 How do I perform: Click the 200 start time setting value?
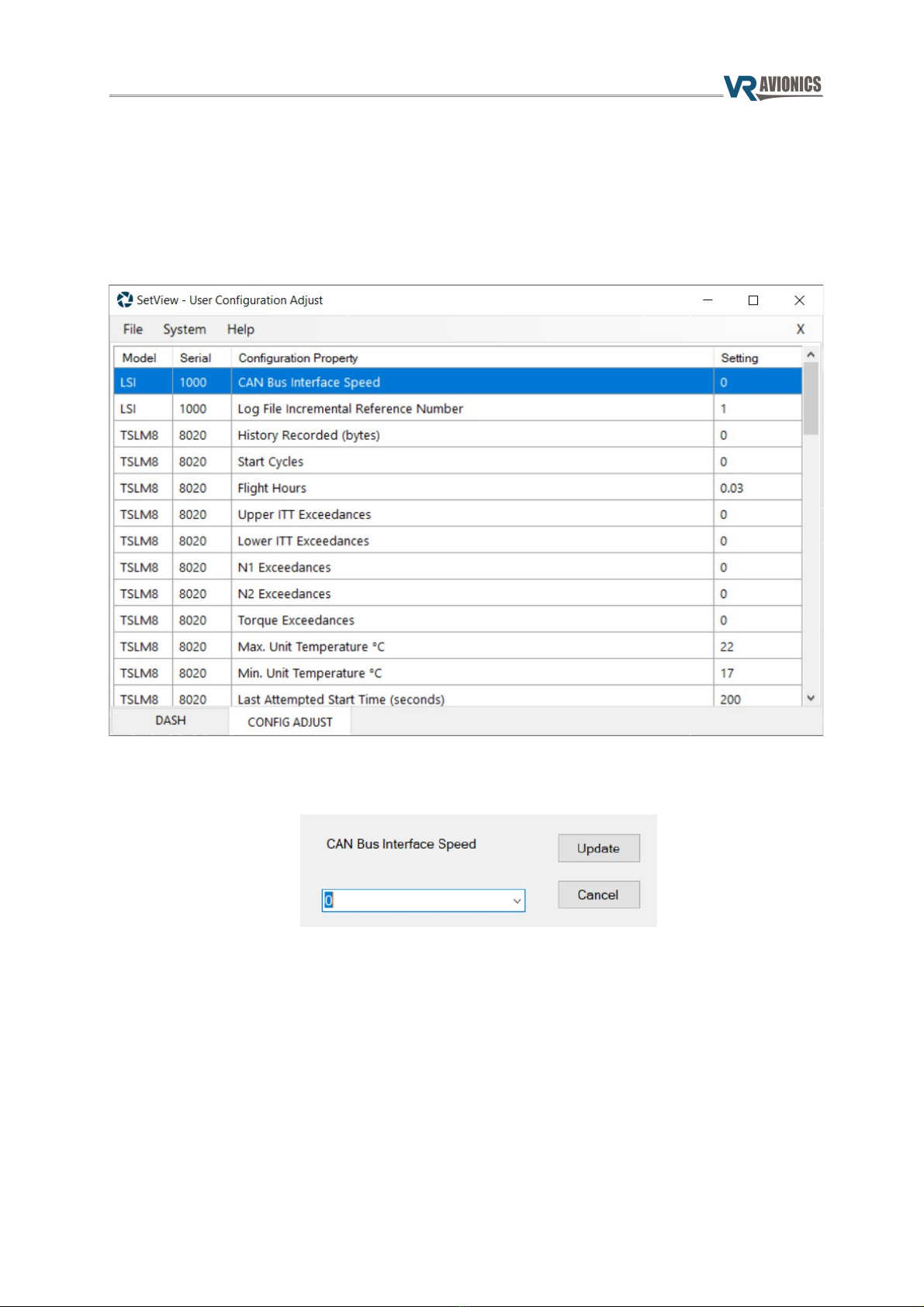[x=730, y=699]
